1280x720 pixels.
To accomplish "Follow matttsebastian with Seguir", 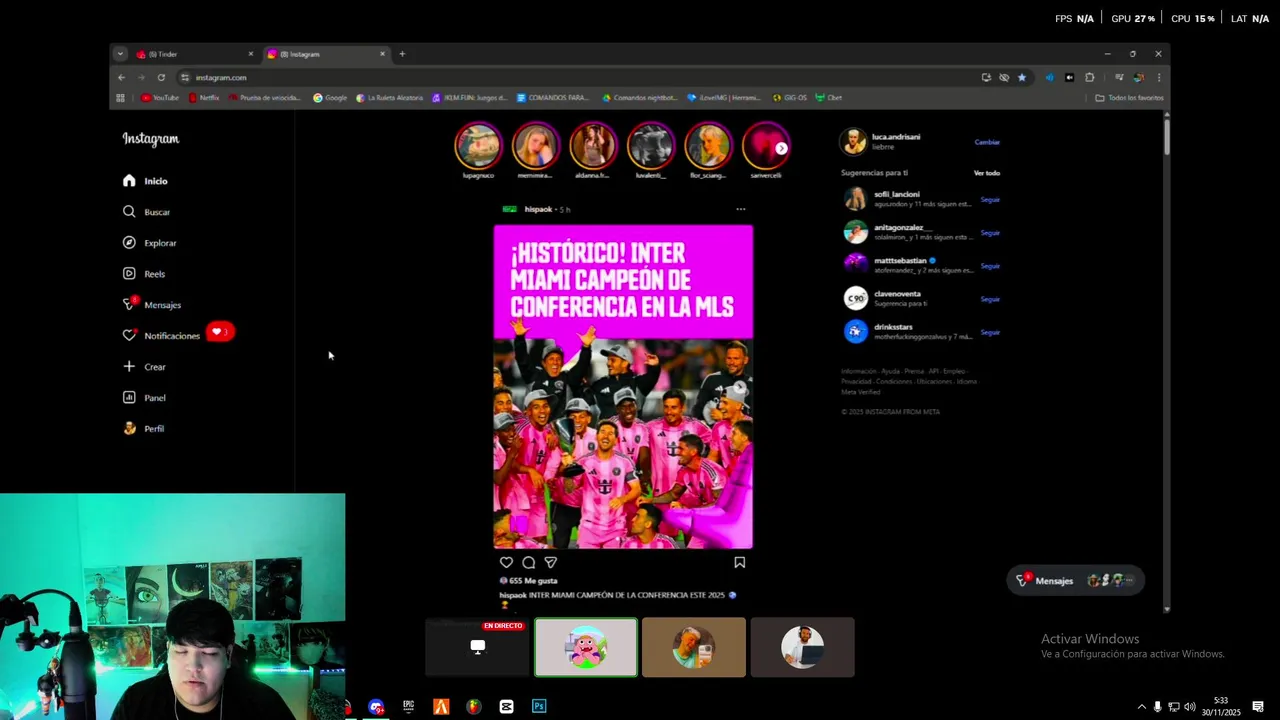I will (x=990, y=266).
